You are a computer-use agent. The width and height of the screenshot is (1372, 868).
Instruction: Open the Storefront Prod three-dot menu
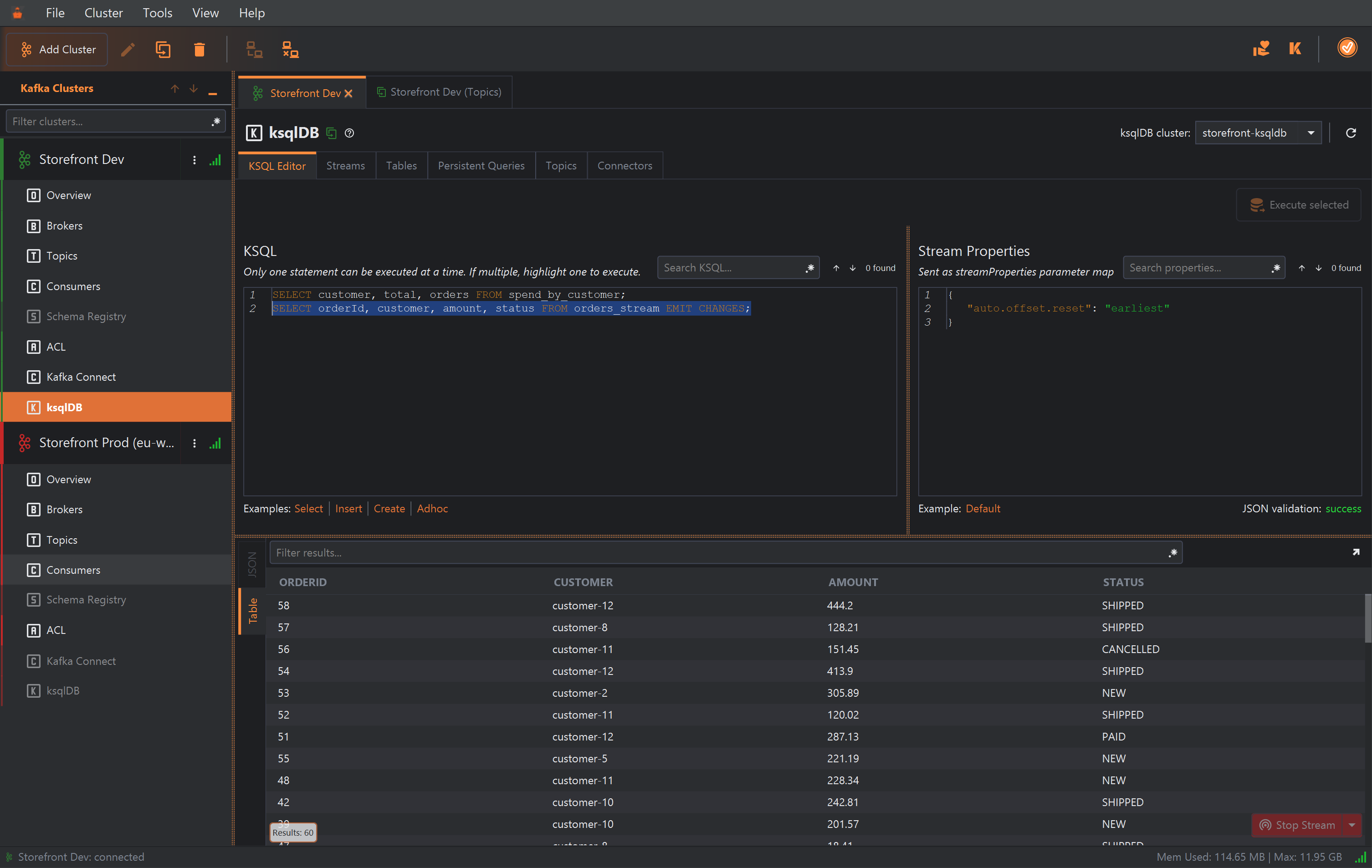195,443
